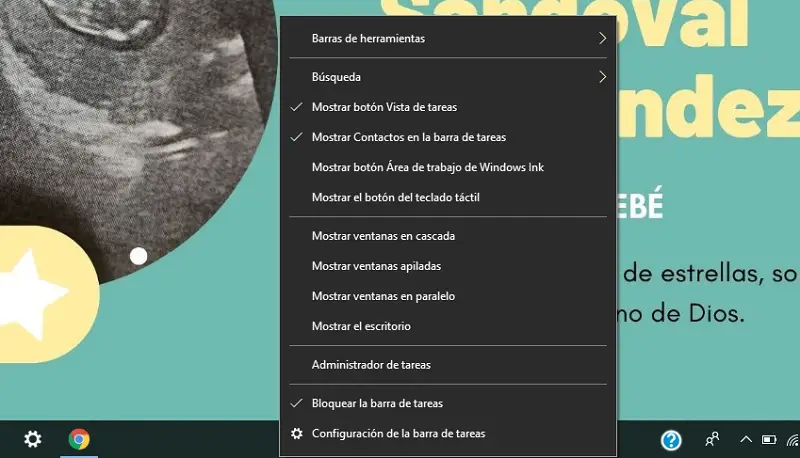Open Settings gear icon in taskbar
The height and width of the screenshot is (458, 800).
click(33, 439)
